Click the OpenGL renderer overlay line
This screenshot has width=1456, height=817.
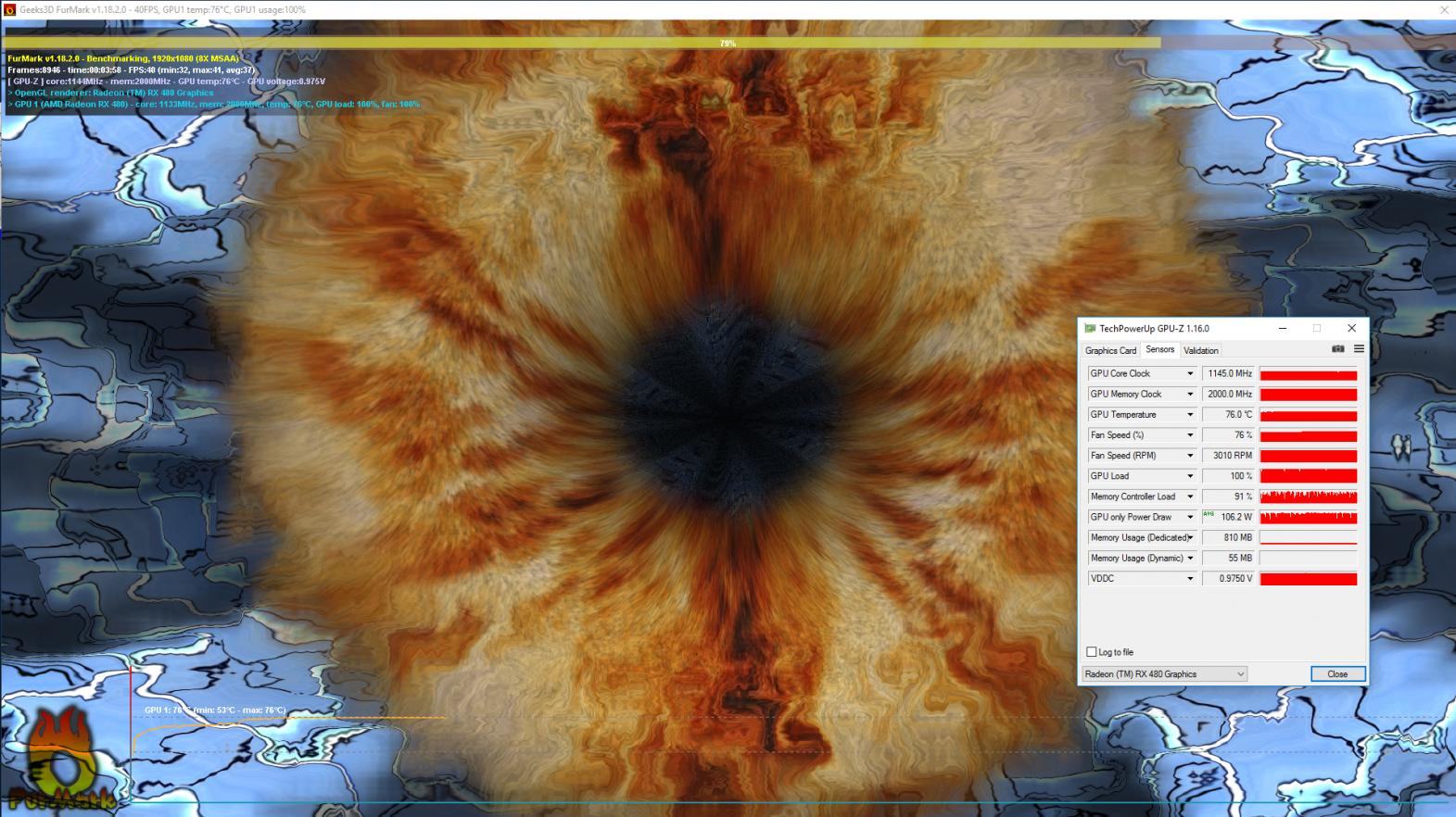[110, 93]
